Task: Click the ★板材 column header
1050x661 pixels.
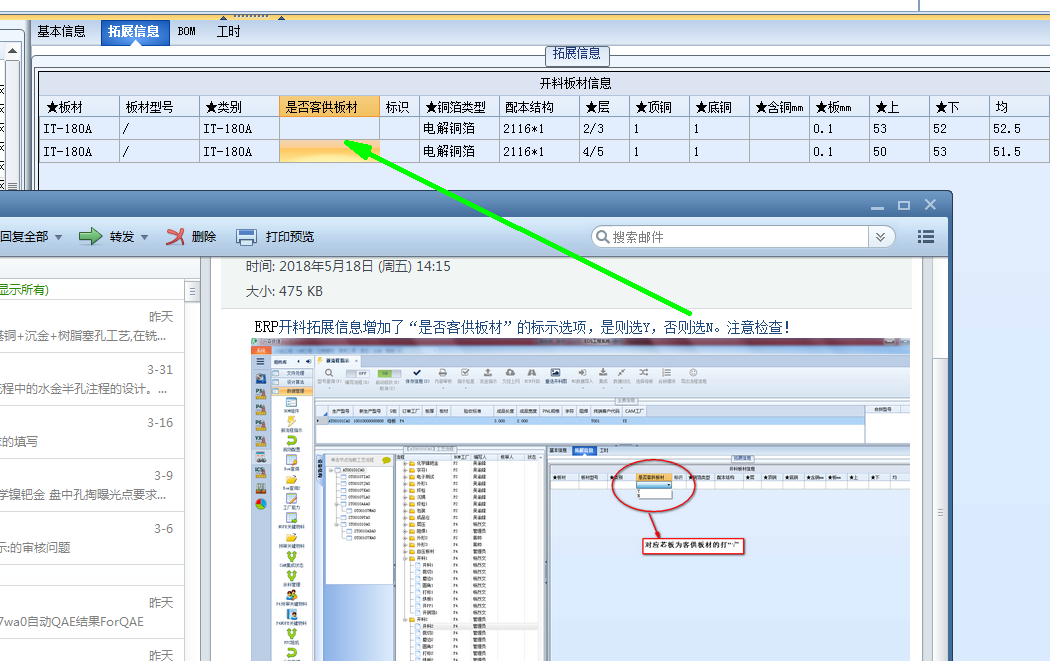Action: pos(79,107)
